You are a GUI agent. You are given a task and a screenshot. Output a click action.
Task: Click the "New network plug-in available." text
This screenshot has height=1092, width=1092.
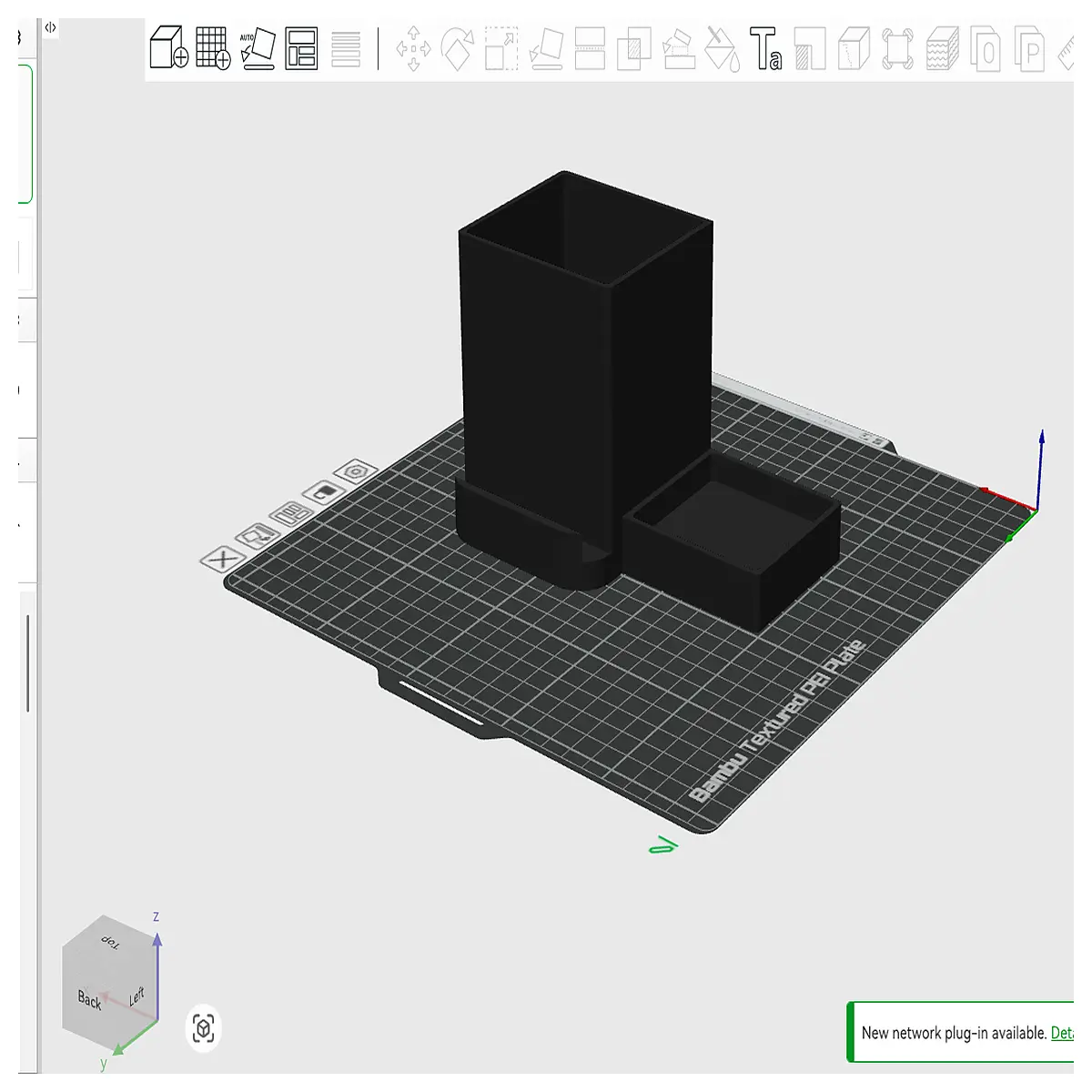pos(955,1033)
